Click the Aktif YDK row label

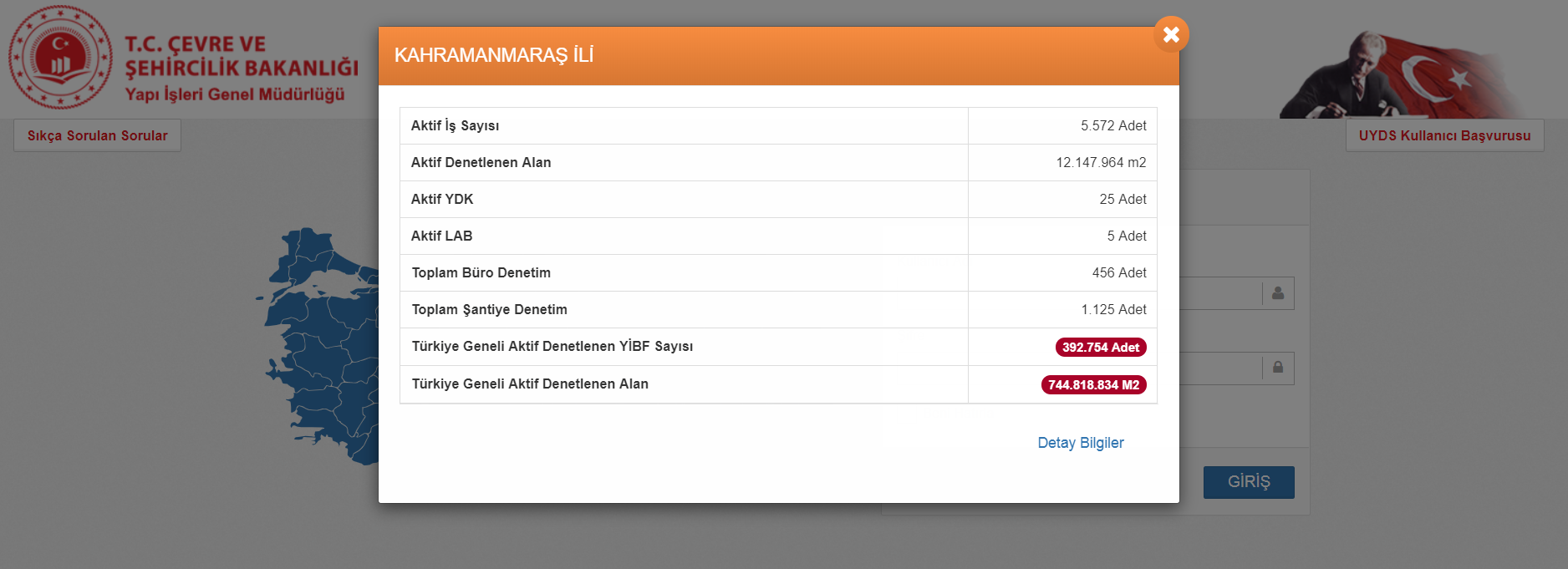[442, 199]
